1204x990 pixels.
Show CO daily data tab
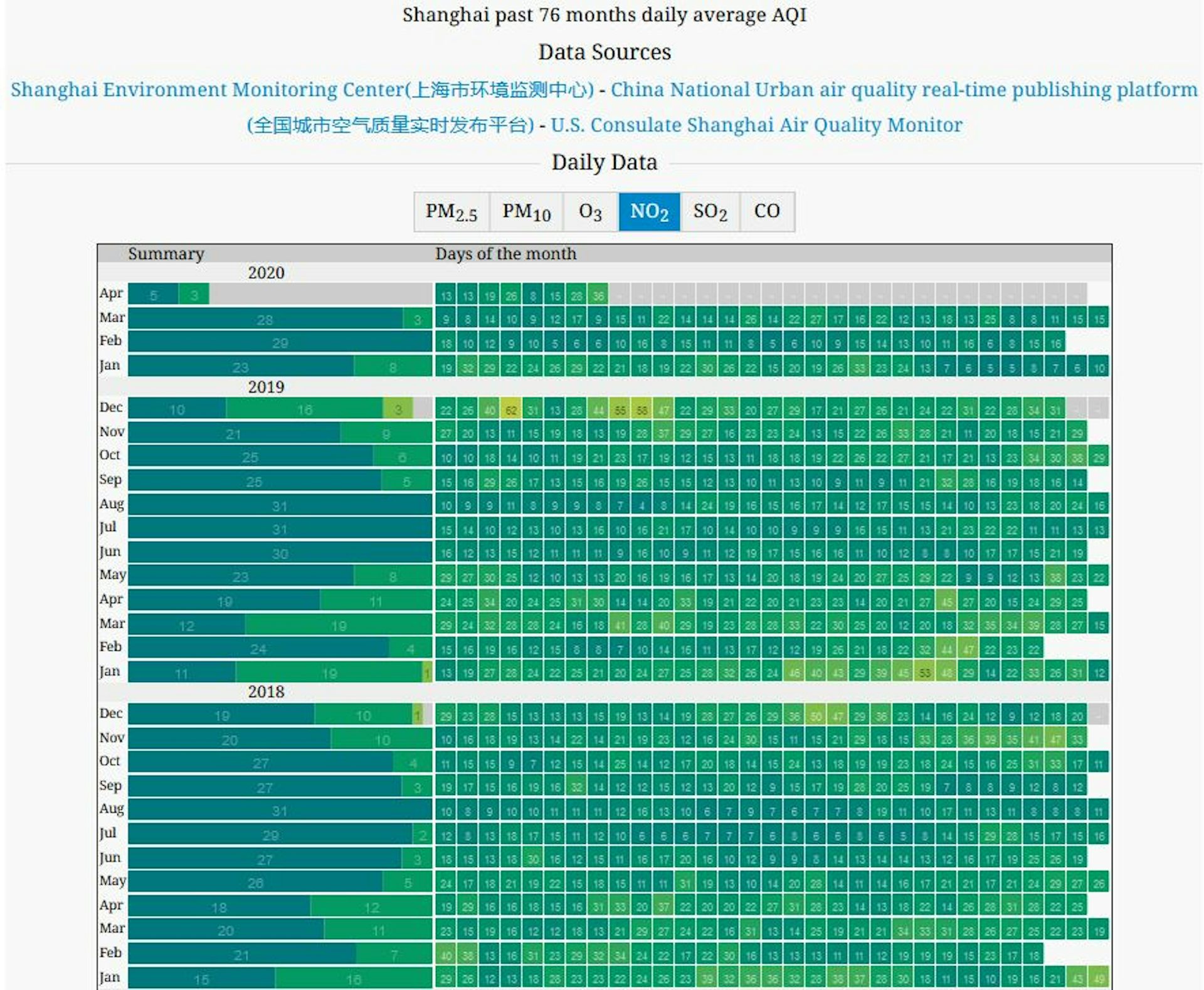[767, 212]
